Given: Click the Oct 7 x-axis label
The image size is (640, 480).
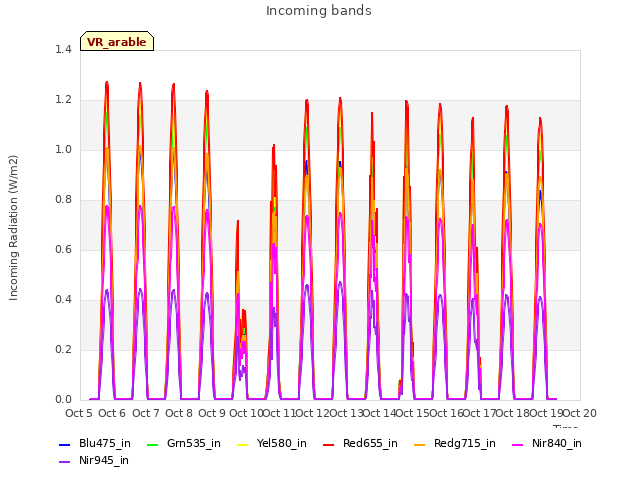Looking at the screenshot, I should coord(145,413).
